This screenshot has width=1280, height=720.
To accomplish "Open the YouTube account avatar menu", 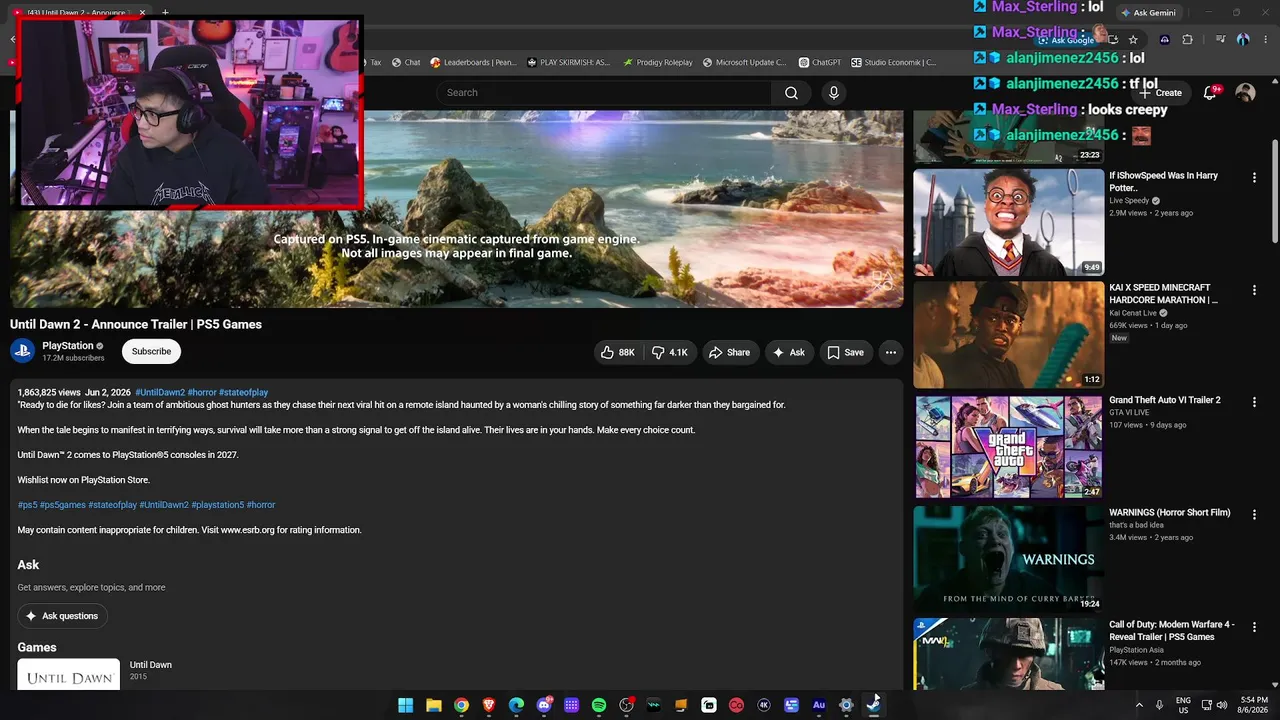I will point(1245,93).
